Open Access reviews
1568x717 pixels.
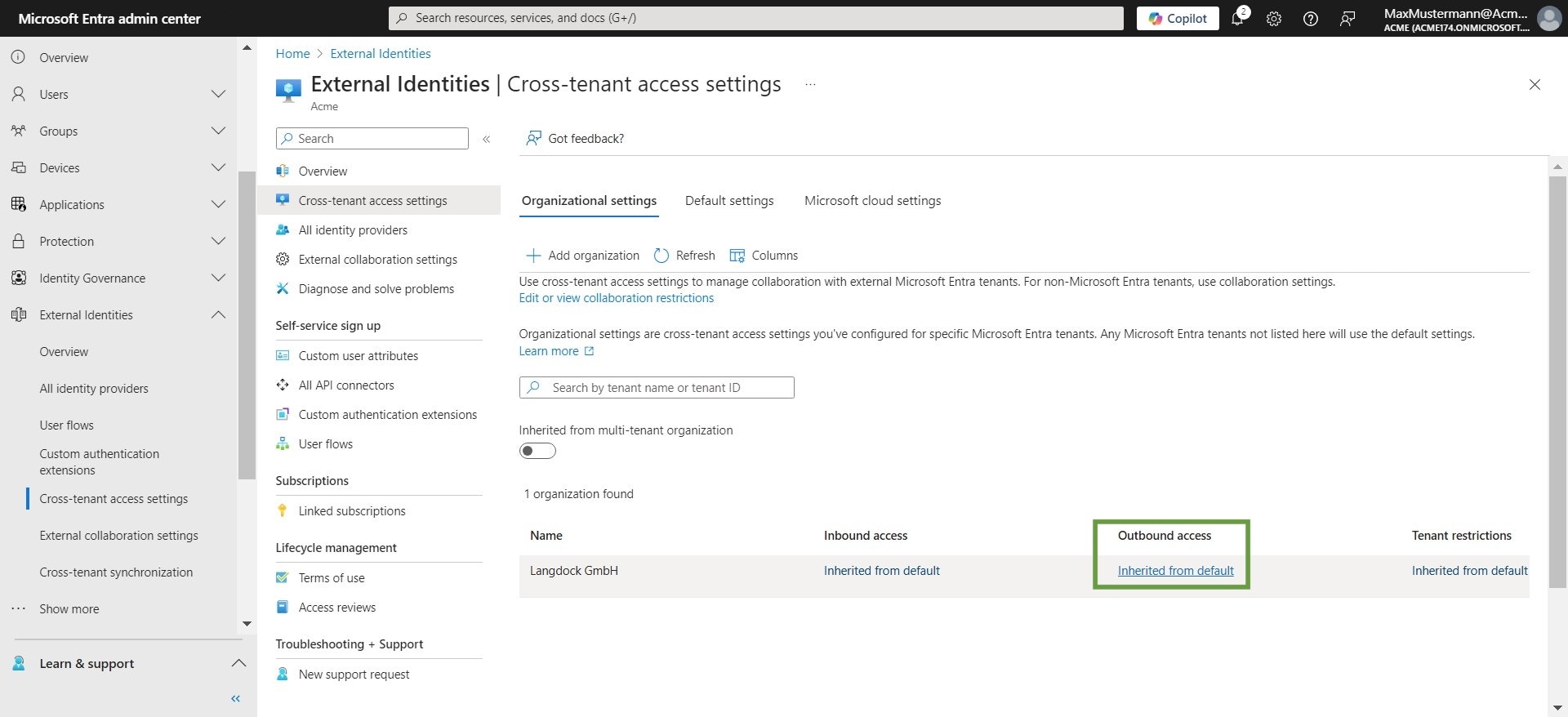337,608
